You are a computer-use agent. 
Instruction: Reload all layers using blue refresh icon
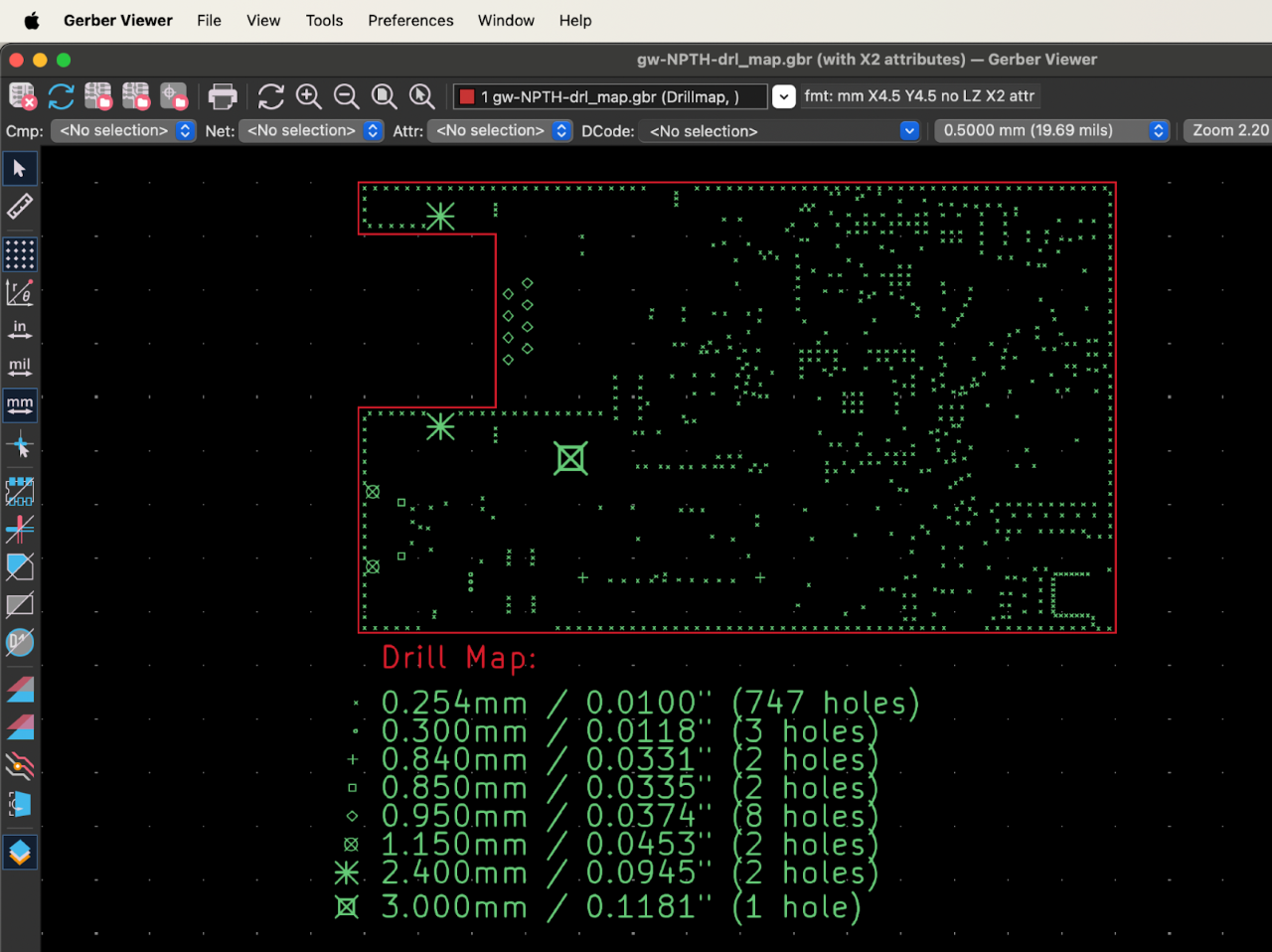[x=61, y=96]
